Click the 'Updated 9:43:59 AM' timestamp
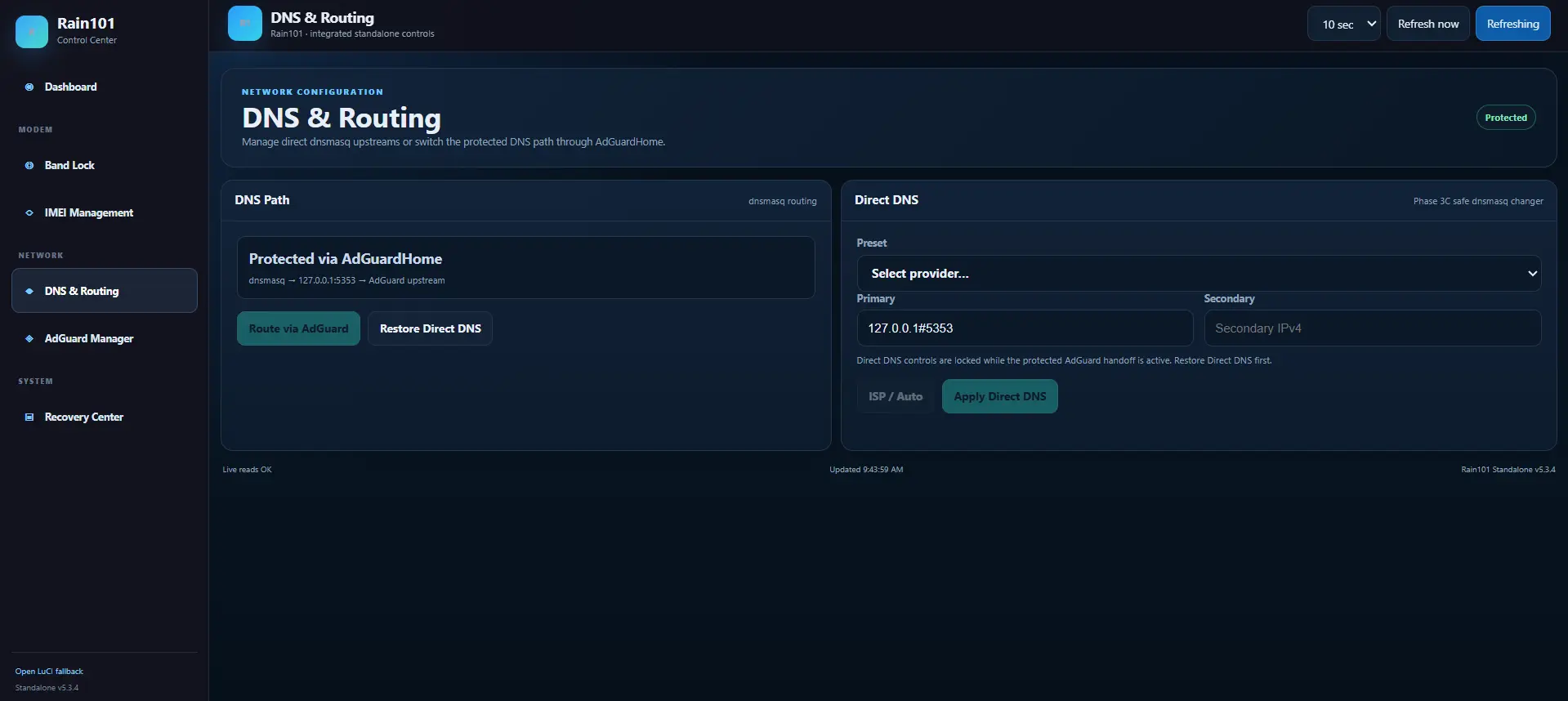The height and width of the screenshot is (701, 1568). coord(866,470)
